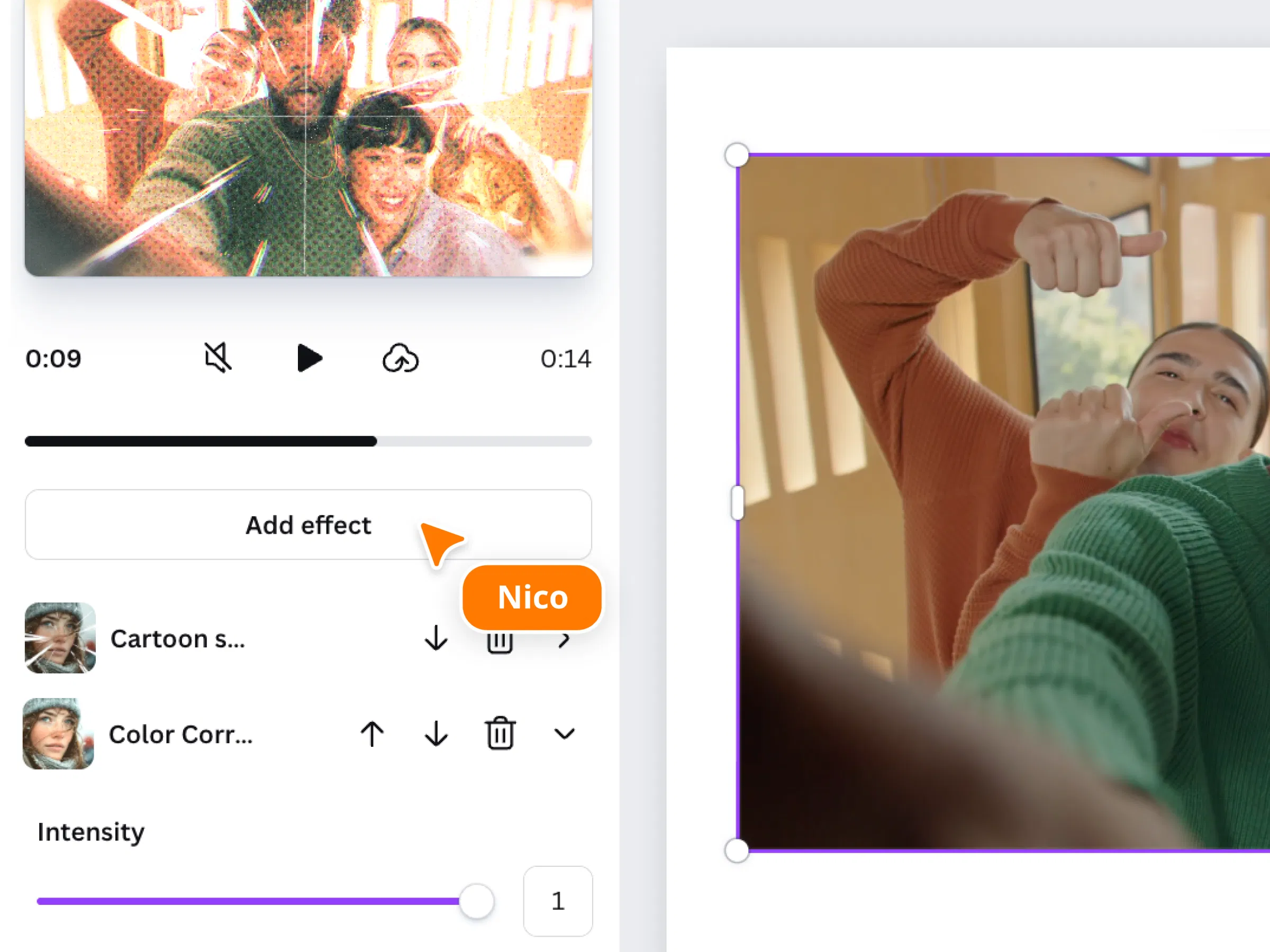Viewport: 1270px width, 952px height.
Task: Click the video preview thumbnail
Action: (309, 138)
